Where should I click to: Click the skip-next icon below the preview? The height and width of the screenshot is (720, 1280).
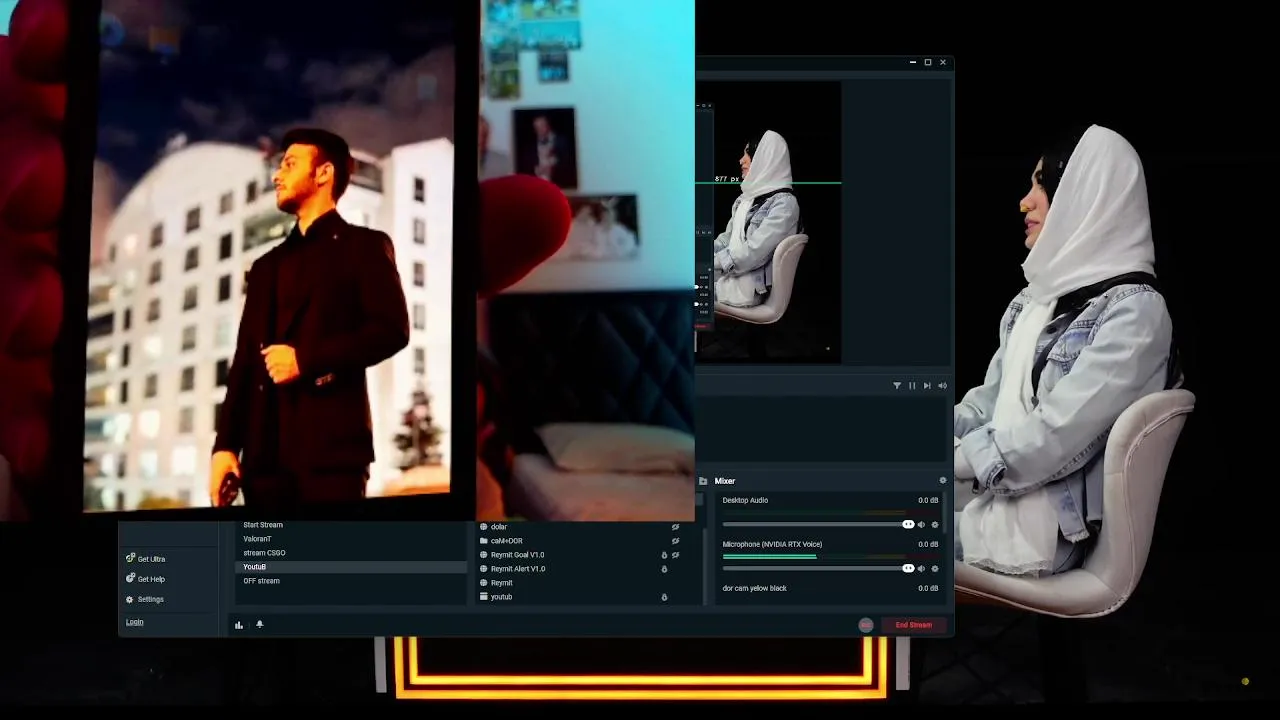[927, 385]
